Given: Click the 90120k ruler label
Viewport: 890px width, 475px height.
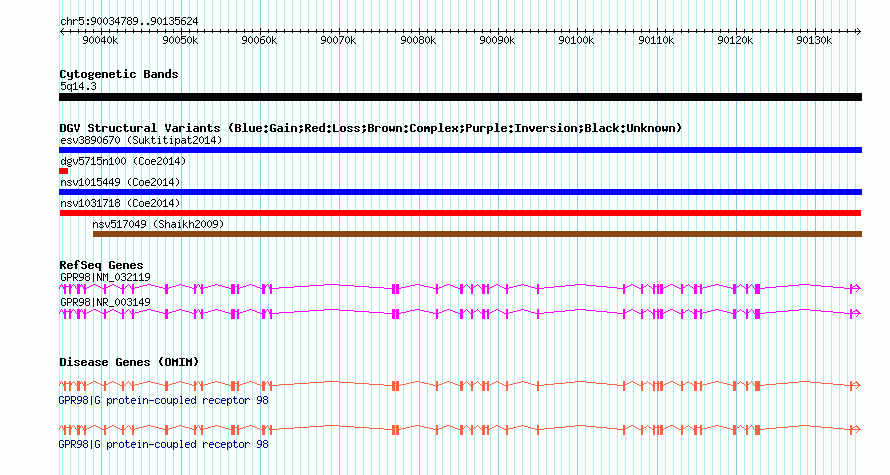Looking at the screenshot, I should point(735,41).
